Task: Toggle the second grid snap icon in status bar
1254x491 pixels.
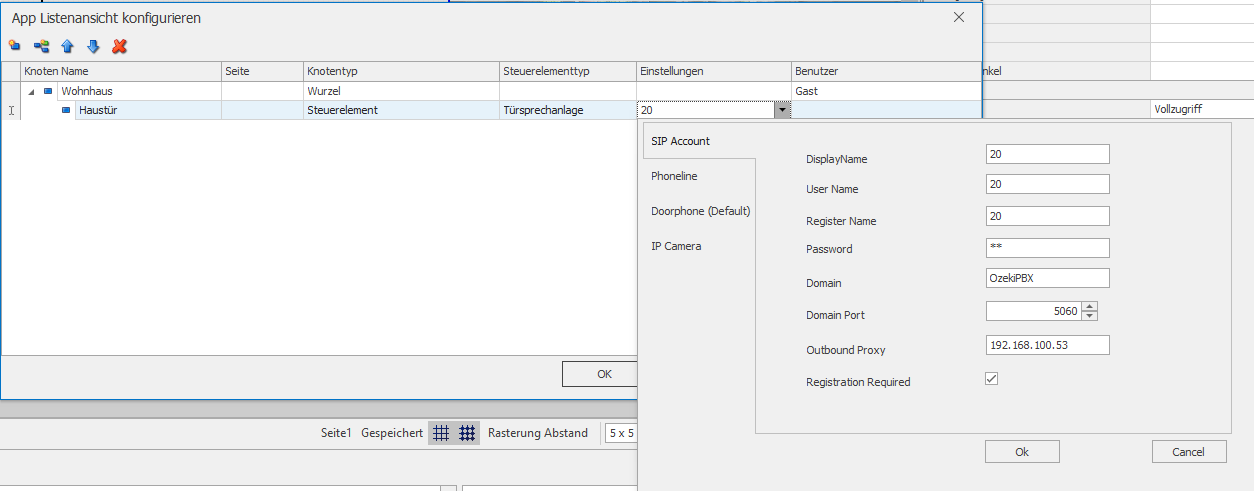Action: tap(466, 433)
